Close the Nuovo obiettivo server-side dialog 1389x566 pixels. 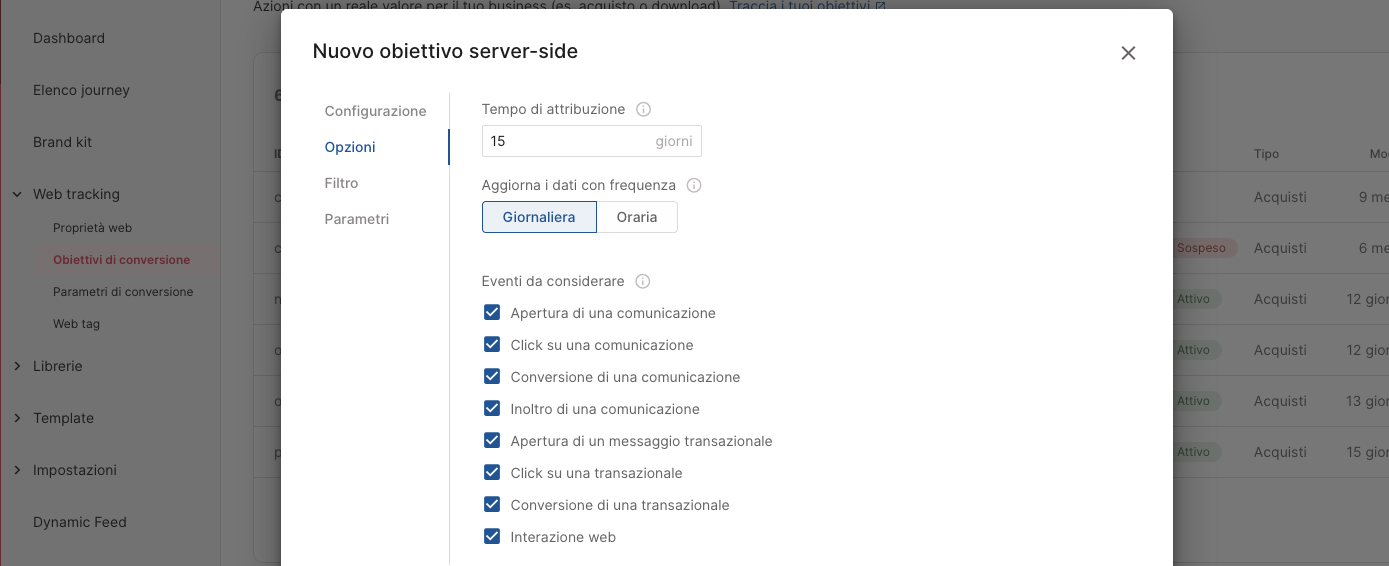pos(1128,53)
